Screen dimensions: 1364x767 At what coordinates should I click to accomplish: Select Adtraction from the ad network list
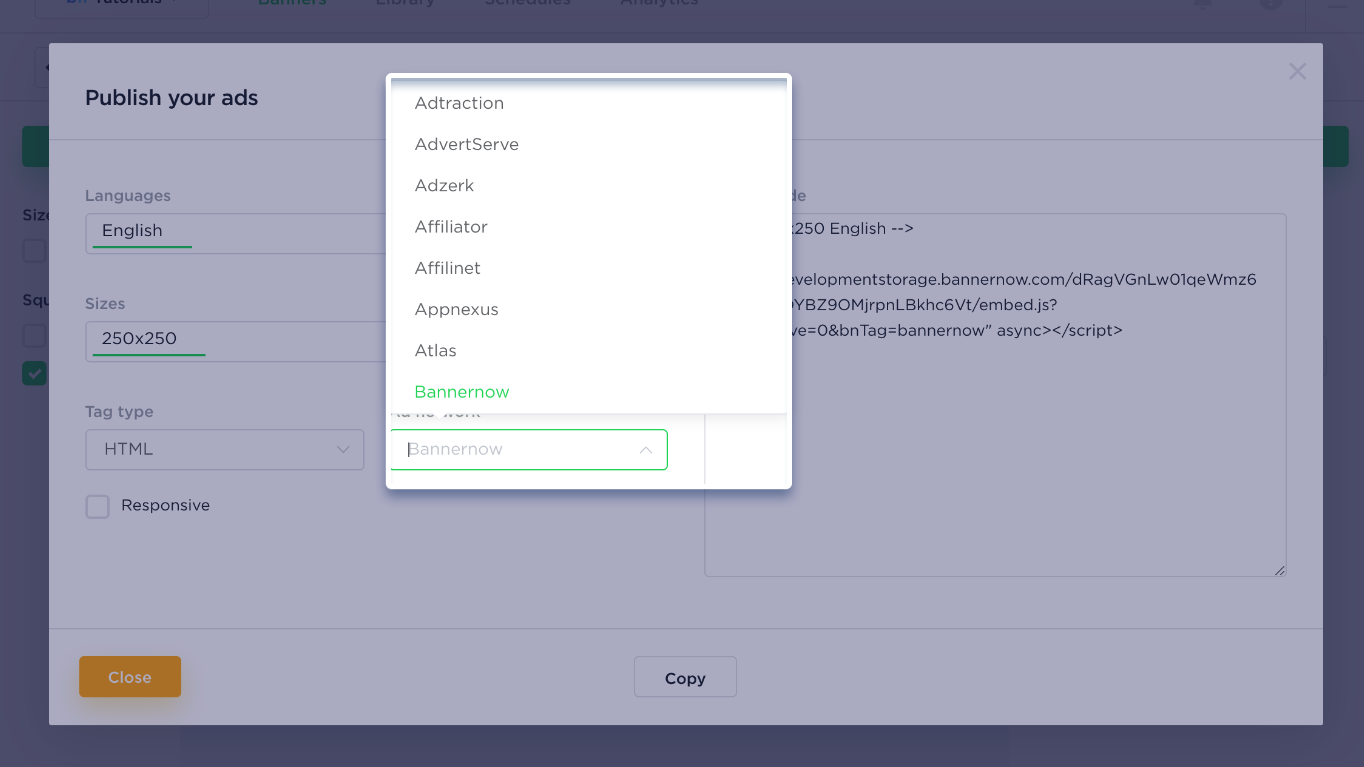point(588,103)
